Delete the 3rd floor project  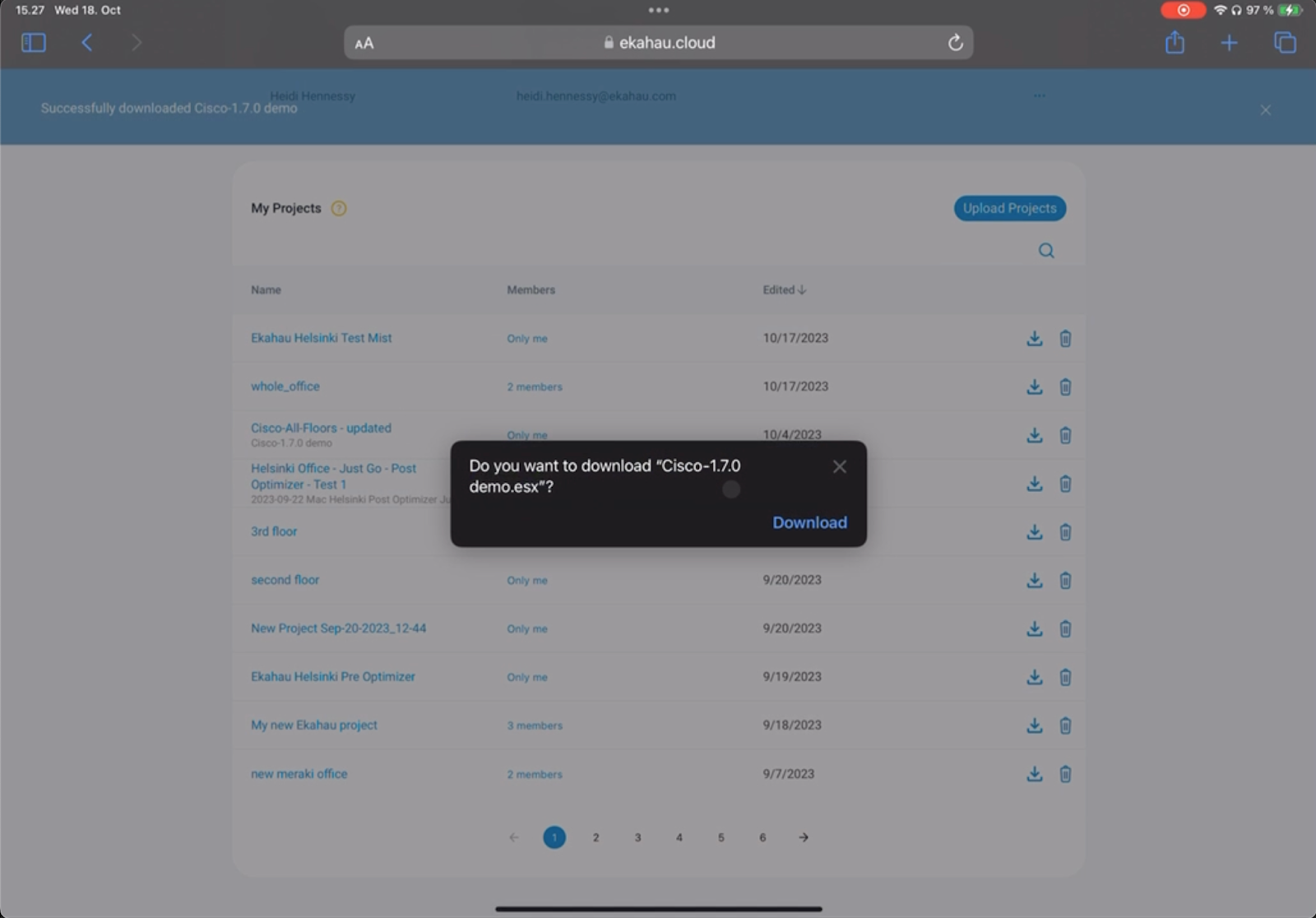[x=1065, y=532]
